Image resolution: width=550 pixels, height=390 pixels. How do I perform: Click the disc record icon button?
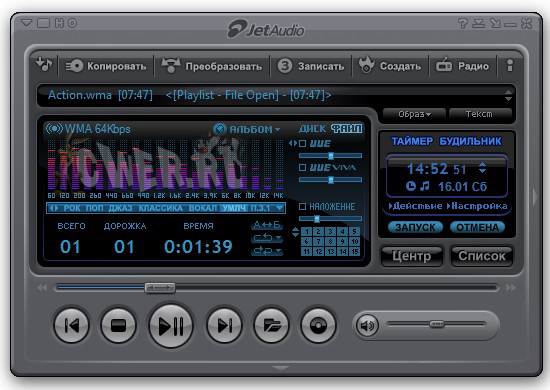[x=318, y=325]
